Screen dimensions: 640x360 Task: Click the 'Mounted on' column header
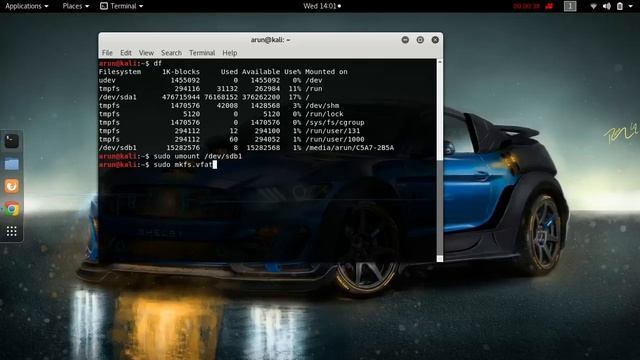click(326, 72)
